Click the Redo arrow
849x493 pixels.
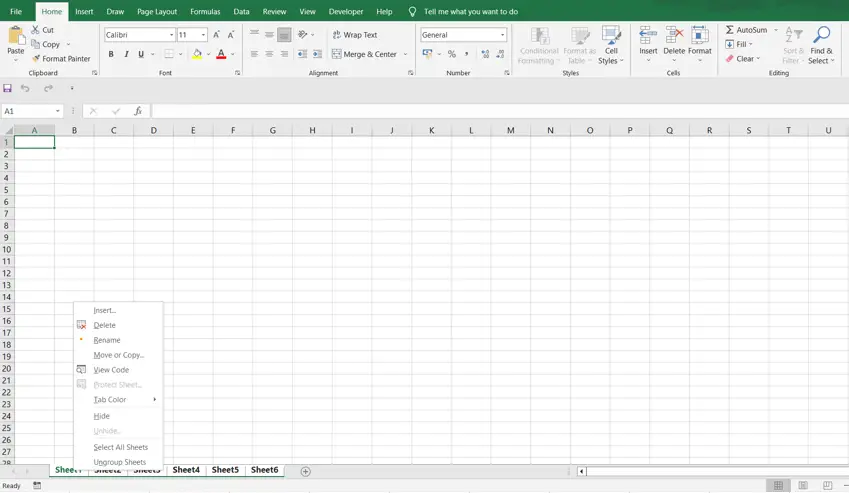point(48,88)
